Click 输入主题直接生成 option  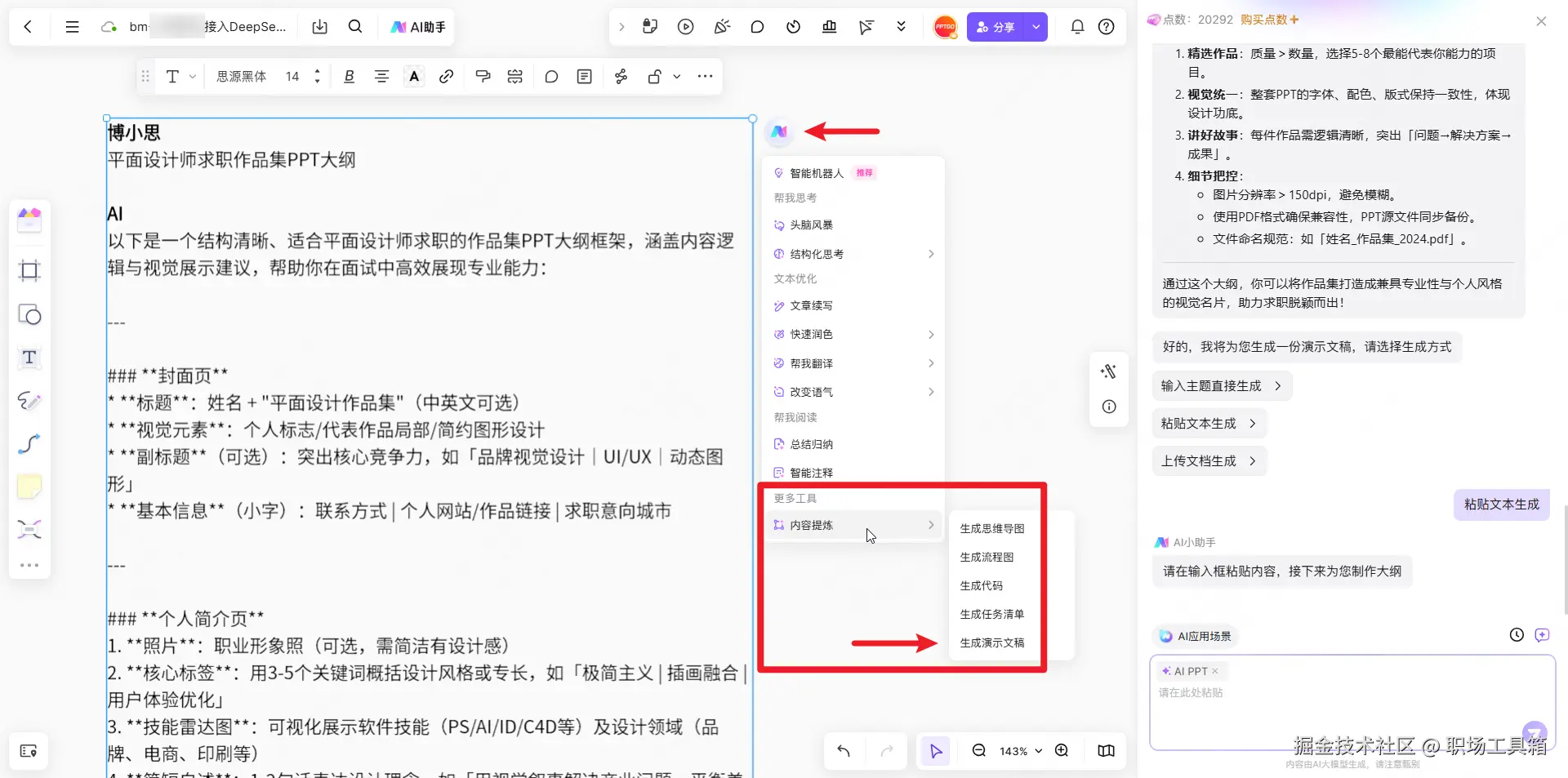1222,386
